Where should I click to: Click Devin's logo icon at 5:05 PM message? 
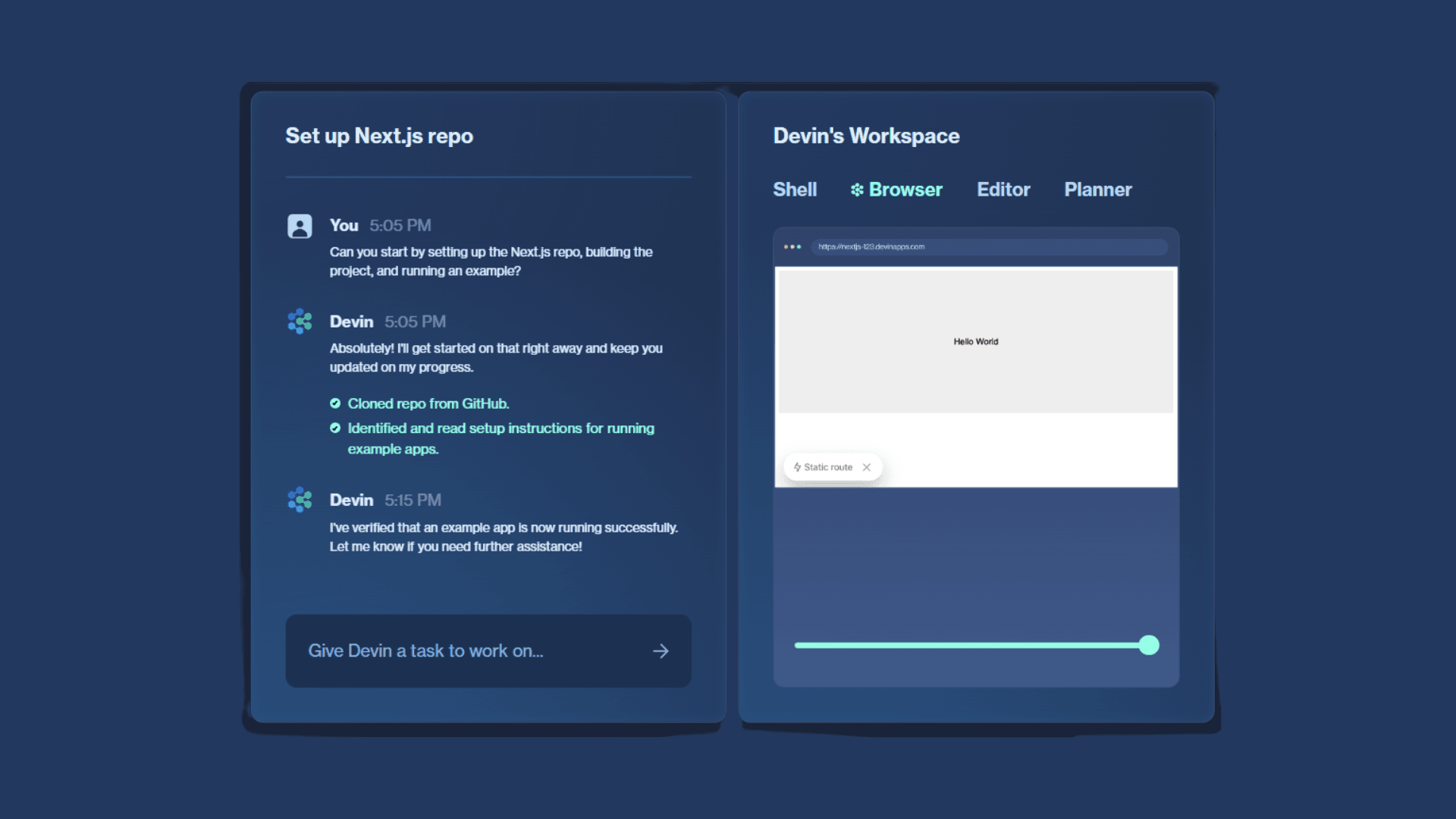pos(300,322)
